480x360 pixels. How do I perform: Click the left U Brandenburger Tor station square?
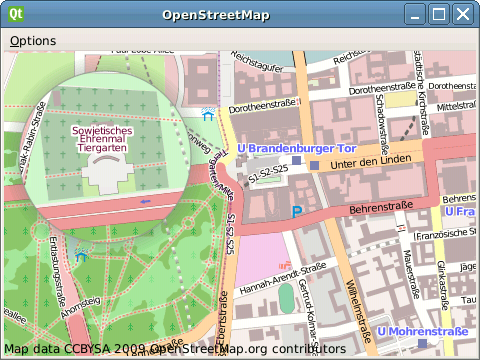pos(296,160)
